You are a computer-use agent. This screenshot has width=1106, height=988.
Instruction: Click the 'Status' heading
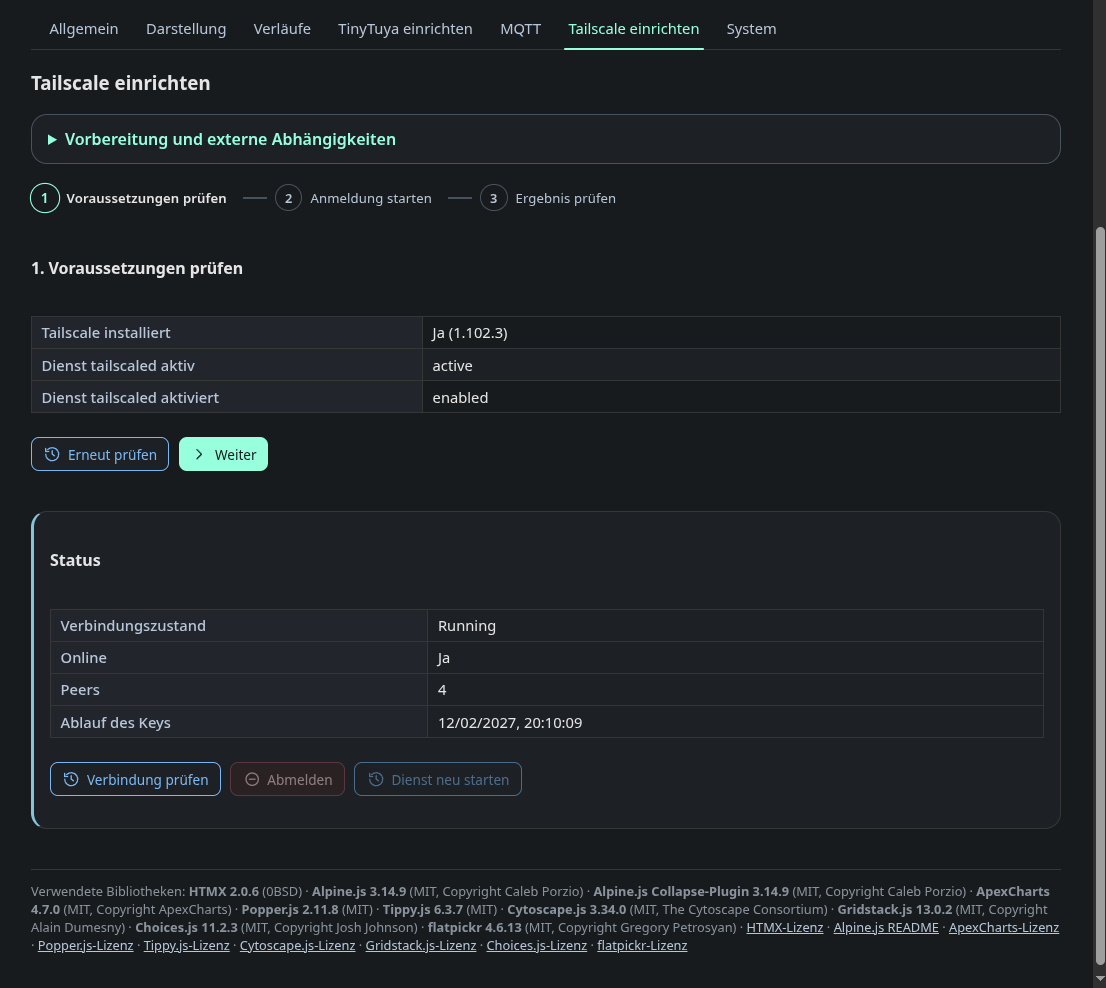pyautogui.click(x=75, y=560)
